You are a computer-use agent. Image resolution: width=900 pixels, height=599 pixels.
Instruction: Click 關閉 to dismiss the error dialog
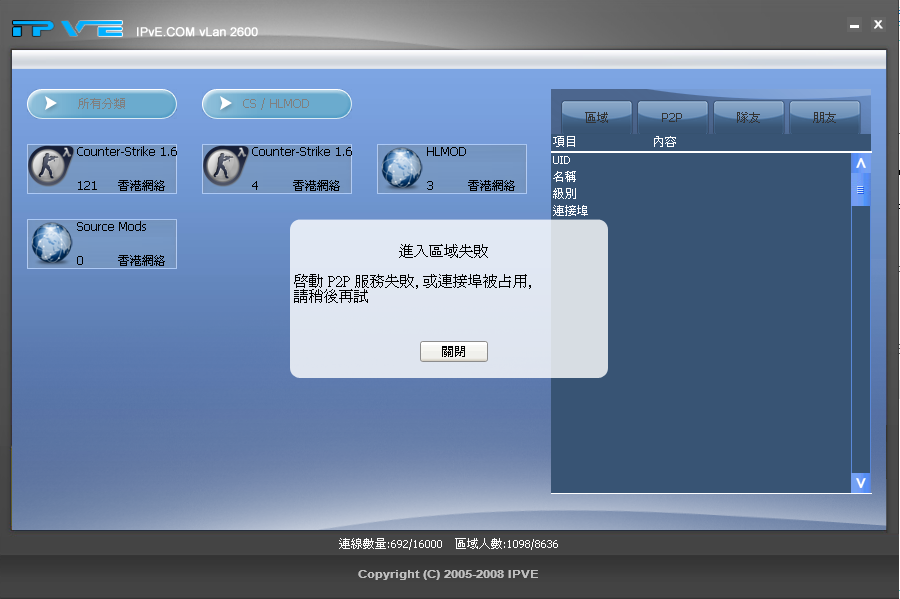pyautogui.click(x=453, y=351)
